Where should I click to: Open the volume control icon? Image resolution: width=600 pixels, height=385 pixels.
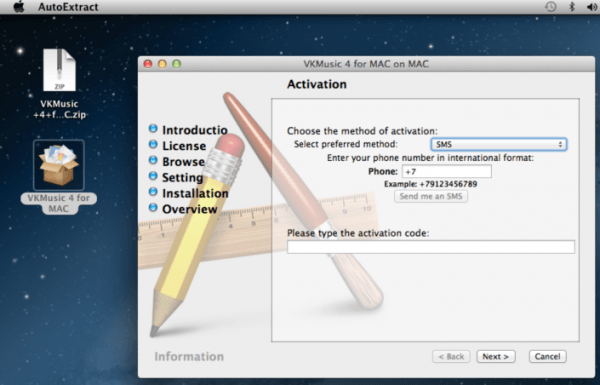592,7
